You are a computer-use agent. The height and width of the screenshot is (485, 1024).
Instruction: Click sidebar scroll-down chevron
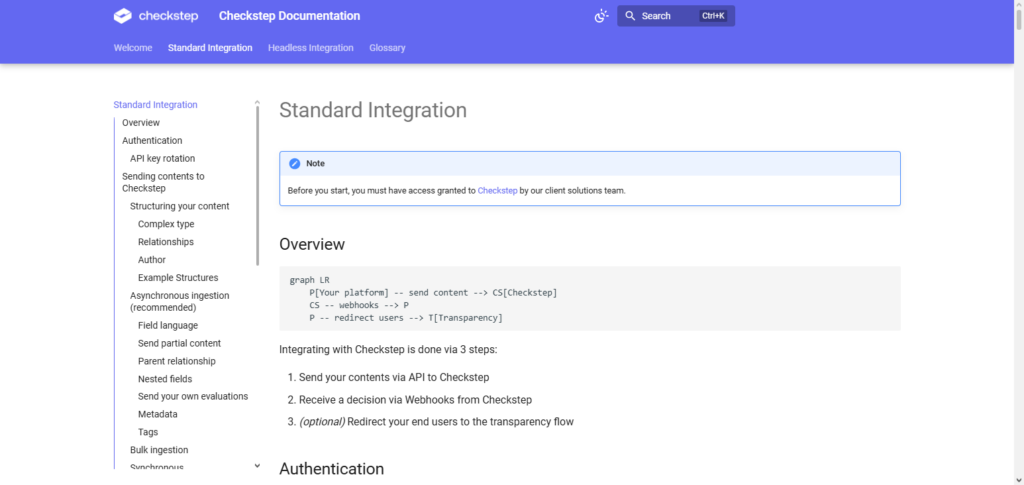click(x=257, y=465)
